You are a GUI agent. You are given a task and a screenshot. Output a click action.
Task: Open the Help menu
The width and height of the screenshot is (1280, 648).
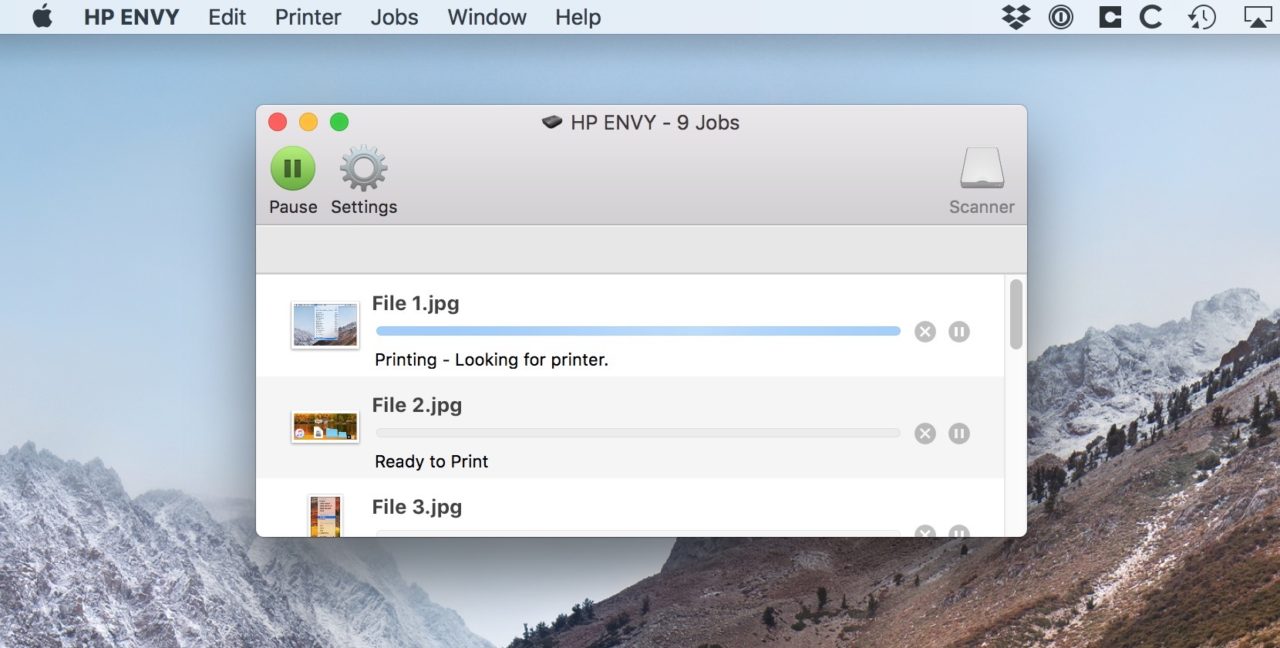point(578,17)
